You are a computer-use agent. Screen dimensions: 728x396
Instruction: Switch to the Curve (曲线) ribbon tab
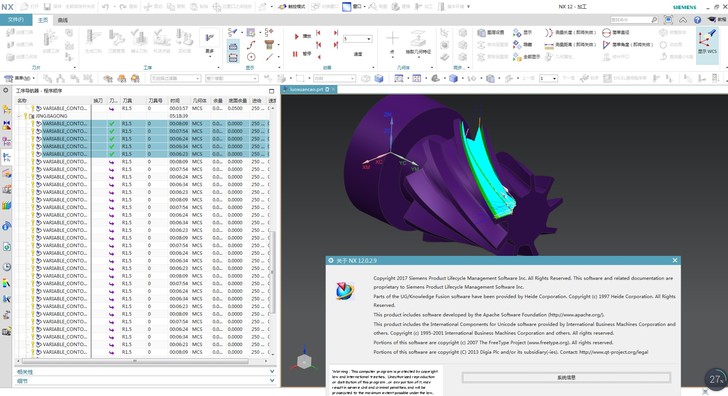[x=63, y=20]
